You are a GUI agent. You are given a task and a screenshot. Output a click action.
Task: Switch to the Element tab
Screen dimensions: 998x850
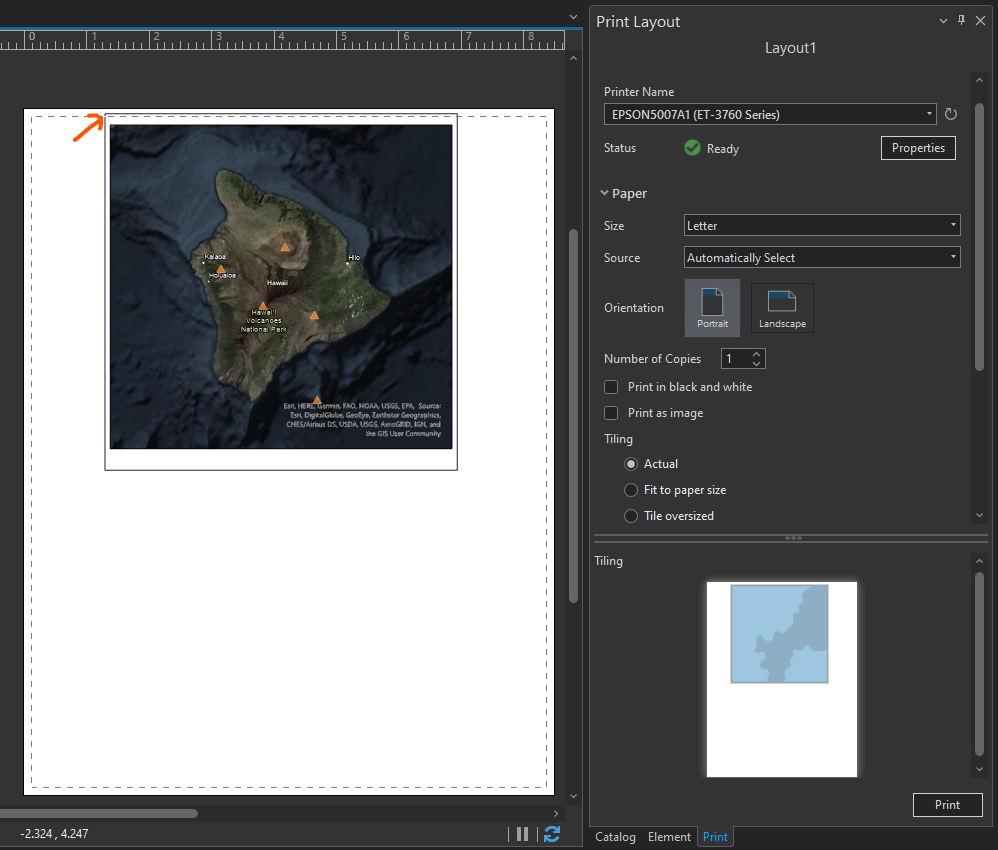coord(669,837)
